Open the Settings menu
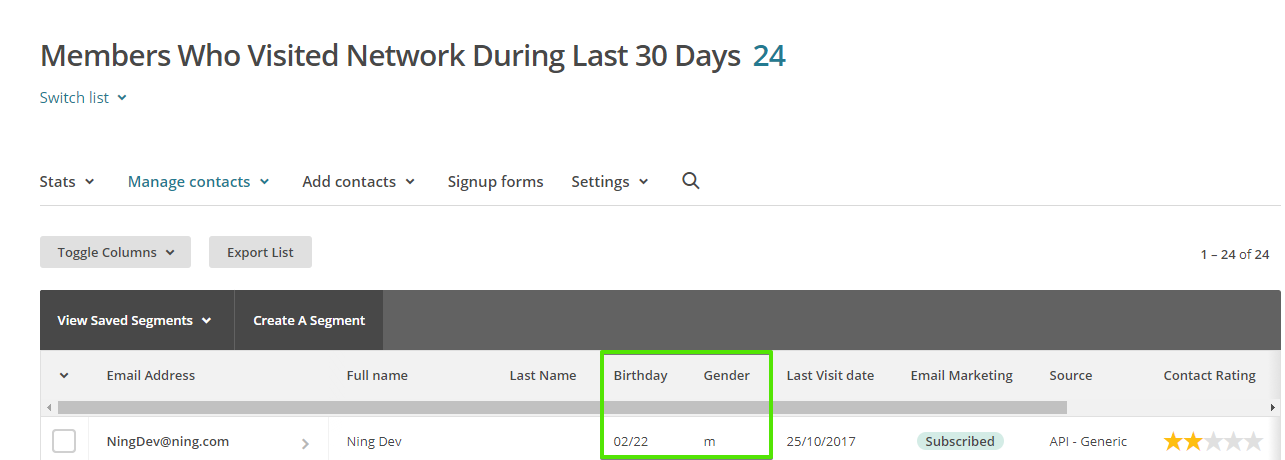Image resolution: width=1285 pixels, height=460 pixels. (610, 182)
